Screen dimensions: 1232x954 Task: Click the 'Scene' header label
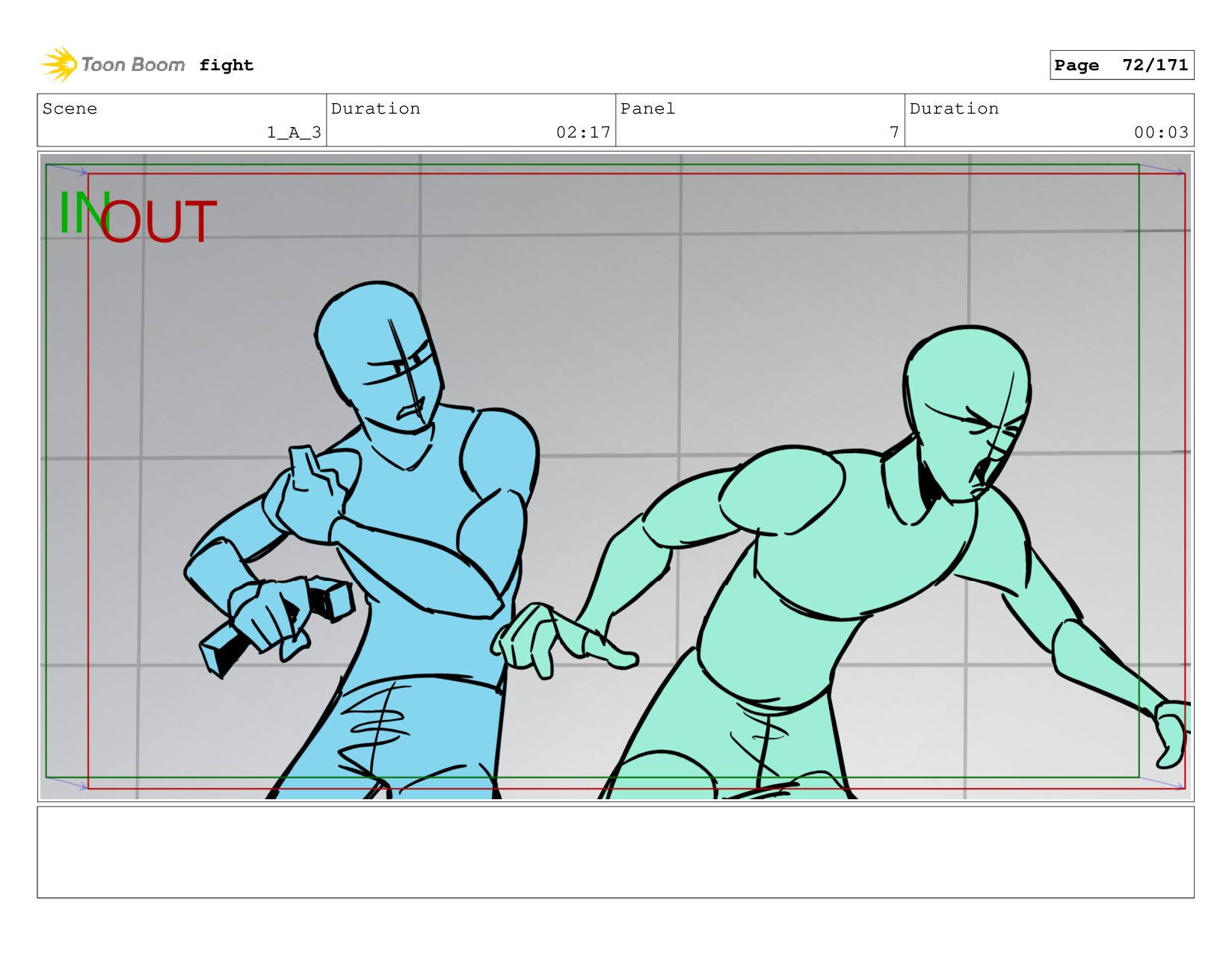click(x=70, y=108)
